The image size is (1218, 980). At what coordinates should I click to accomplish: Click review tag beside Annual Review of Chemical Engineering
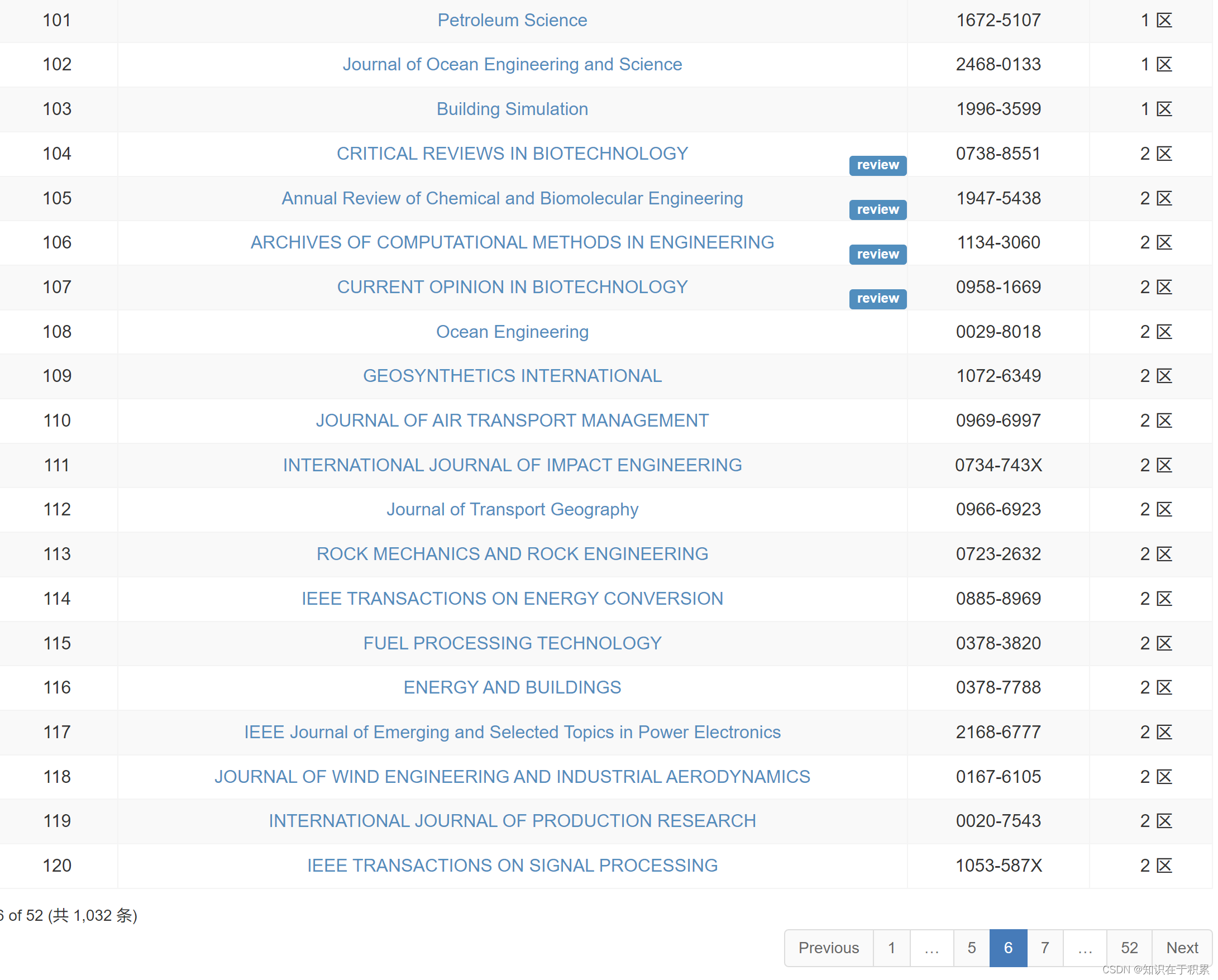click(x=877, y=210)
